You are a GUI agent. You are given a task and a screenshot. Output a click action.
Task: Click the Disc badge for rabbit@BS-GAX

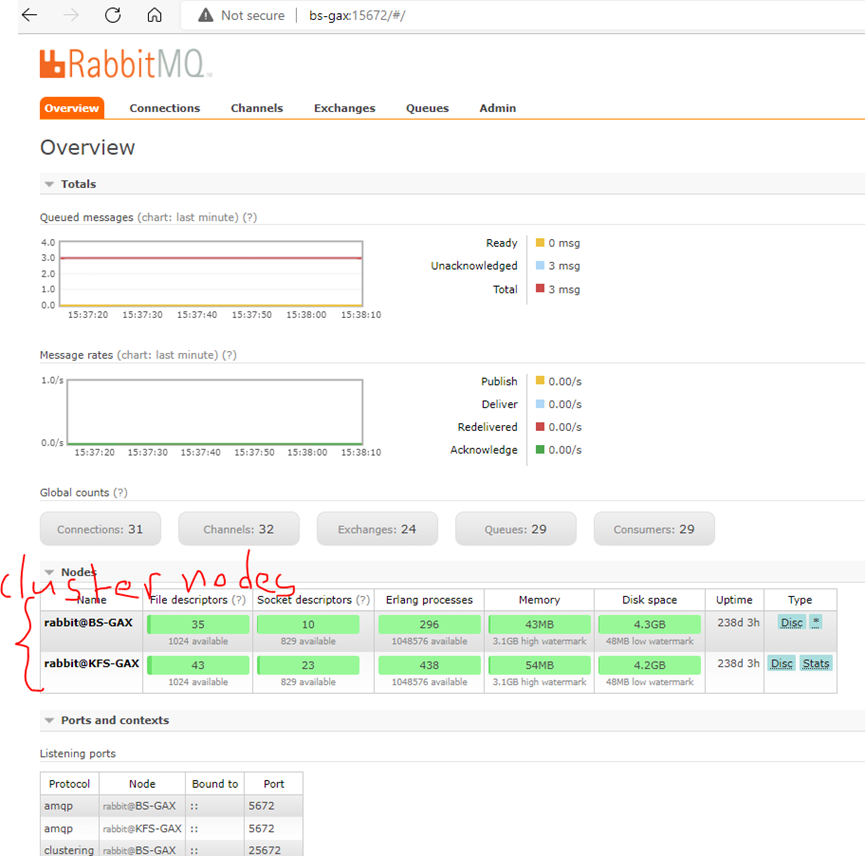pyautogui.click(x=791, y=622)
